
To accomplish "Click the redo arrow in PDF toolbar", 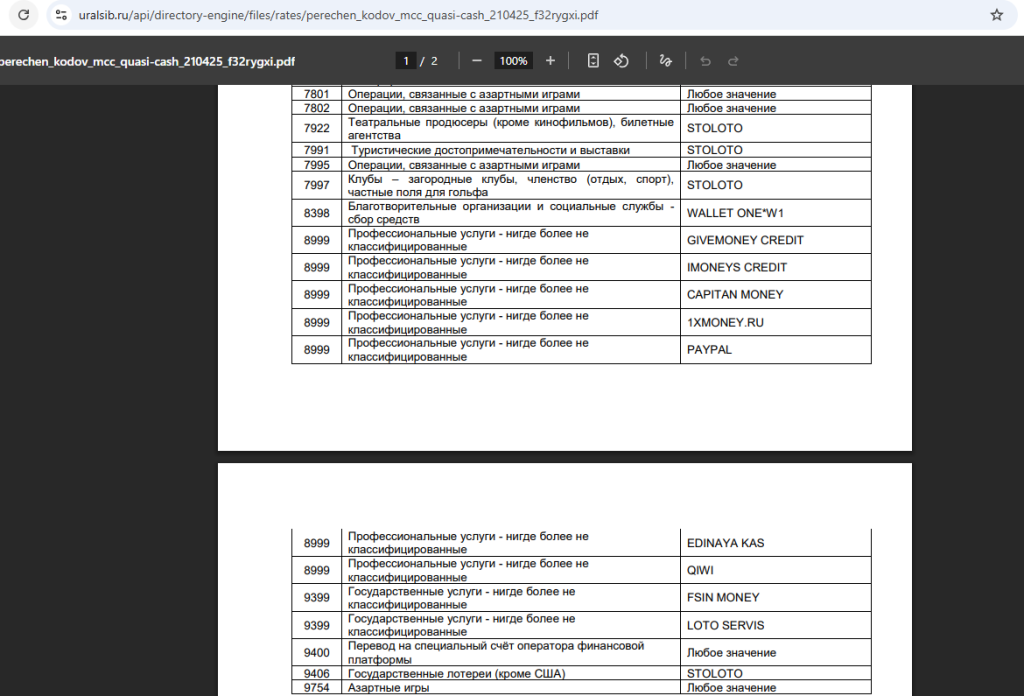I will click(733, 61).
